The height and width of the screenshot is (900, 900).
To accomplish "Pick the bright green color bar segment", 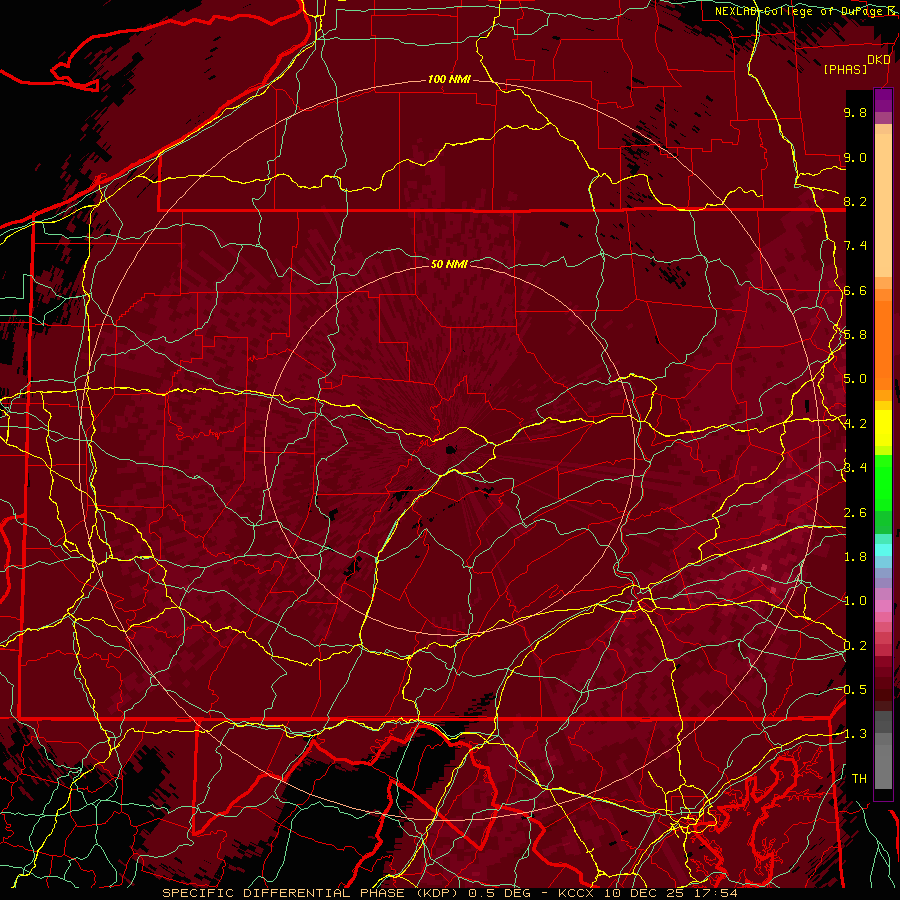I will pos(883,483).
